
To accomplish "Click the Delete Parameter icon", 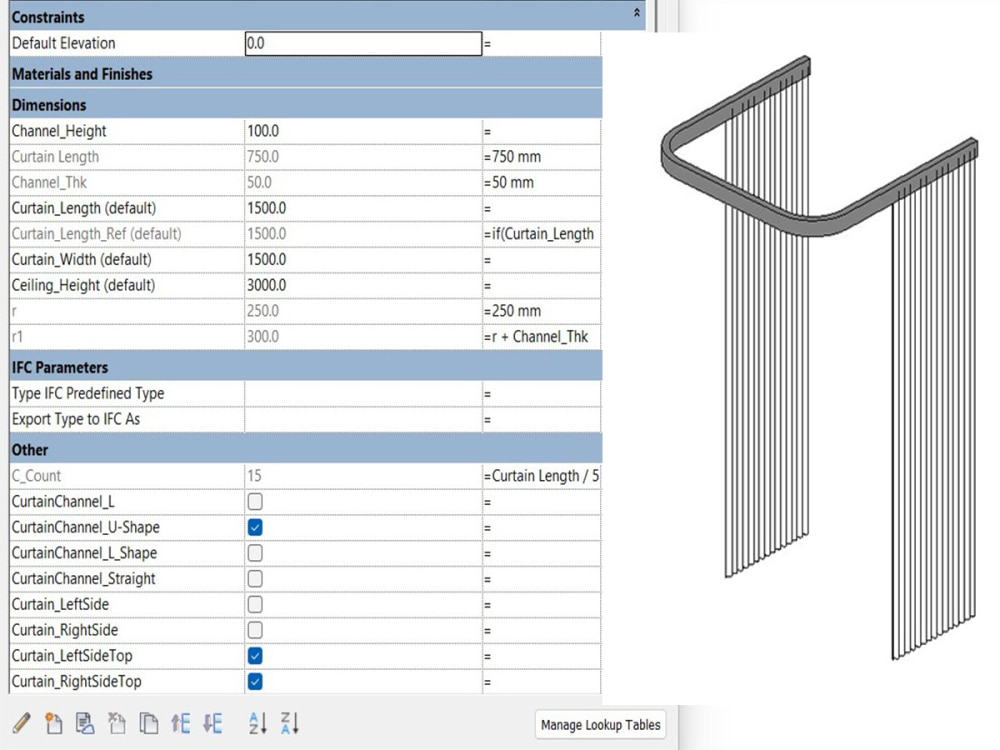I will 117,723.
